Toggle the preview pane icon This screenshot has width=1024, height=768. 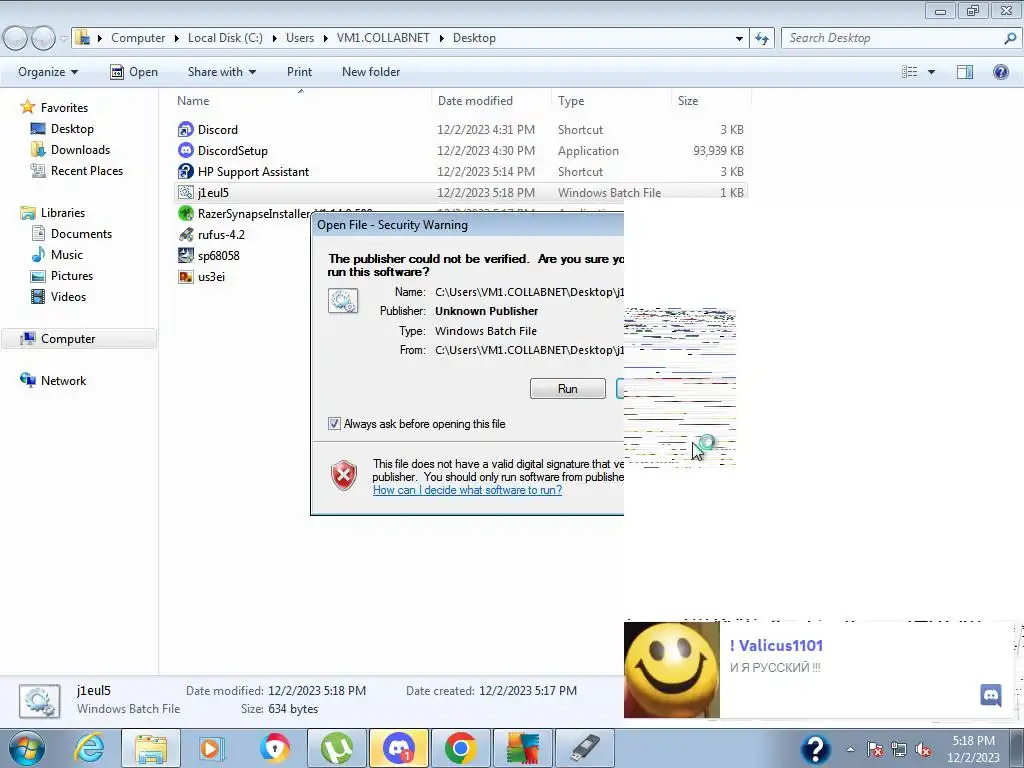tap(965, 72)
